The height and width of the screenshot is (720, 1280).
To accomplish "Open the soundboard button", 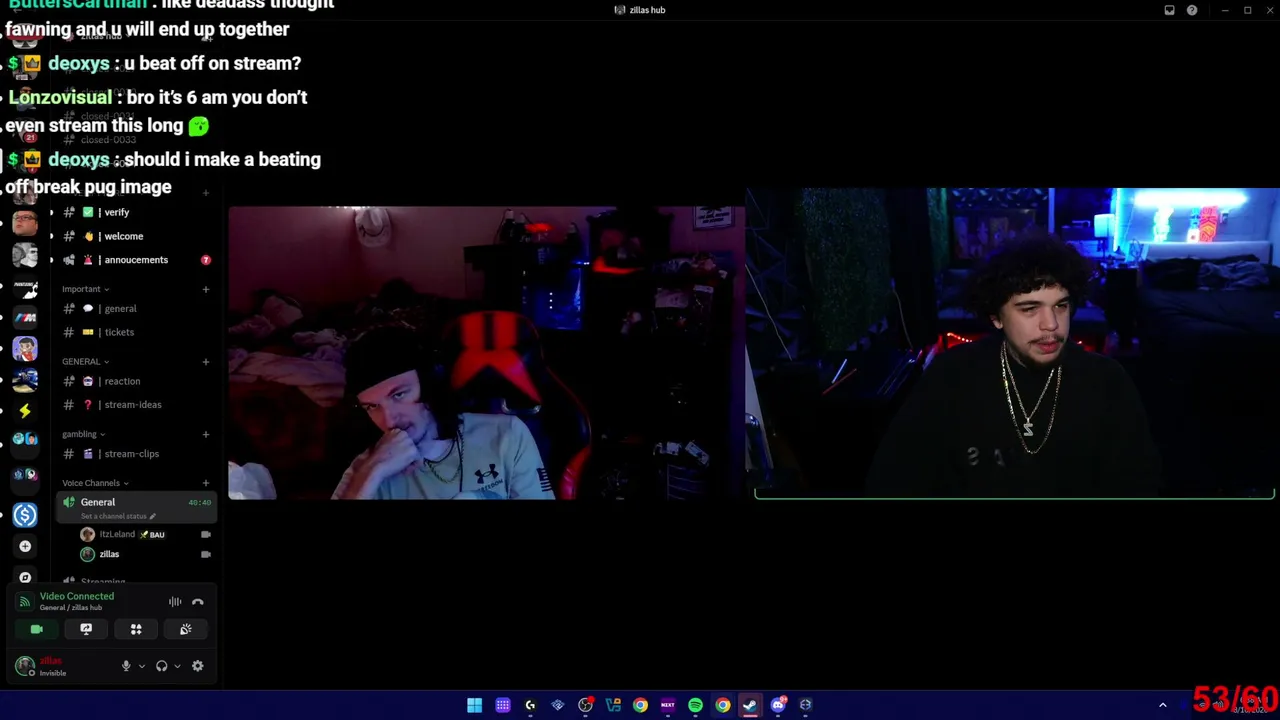I will point(186,629).
